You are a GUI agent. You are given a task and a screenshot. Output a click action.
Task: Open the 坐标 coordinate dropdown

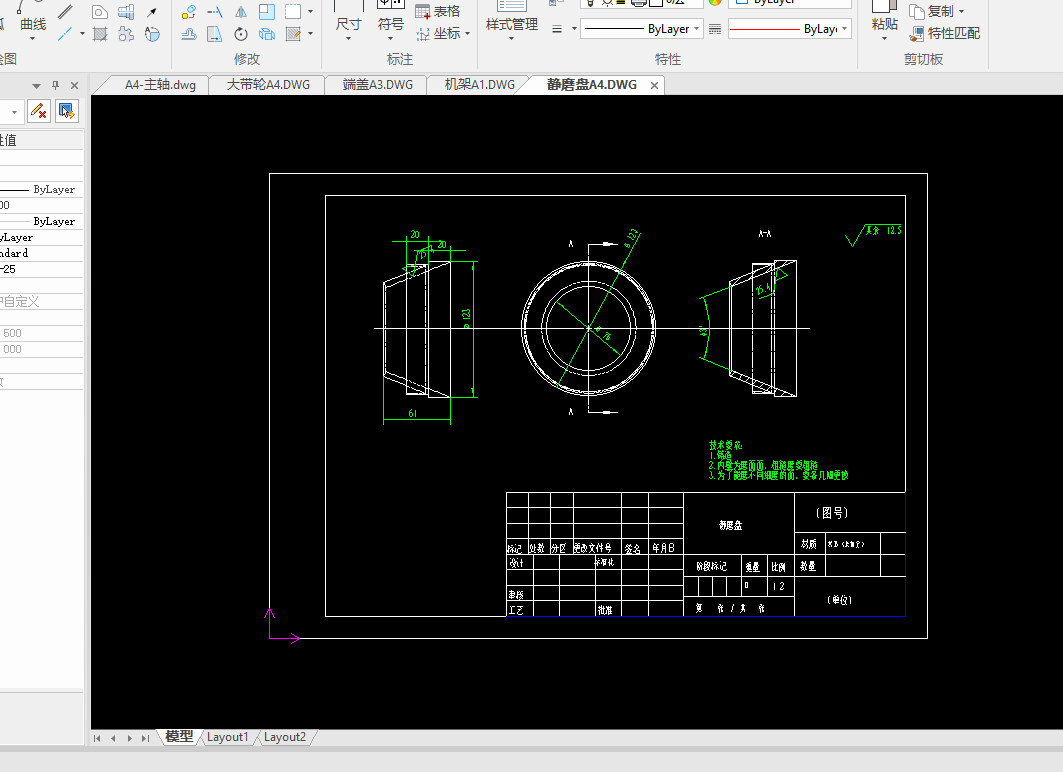click(x=468, y=34)
